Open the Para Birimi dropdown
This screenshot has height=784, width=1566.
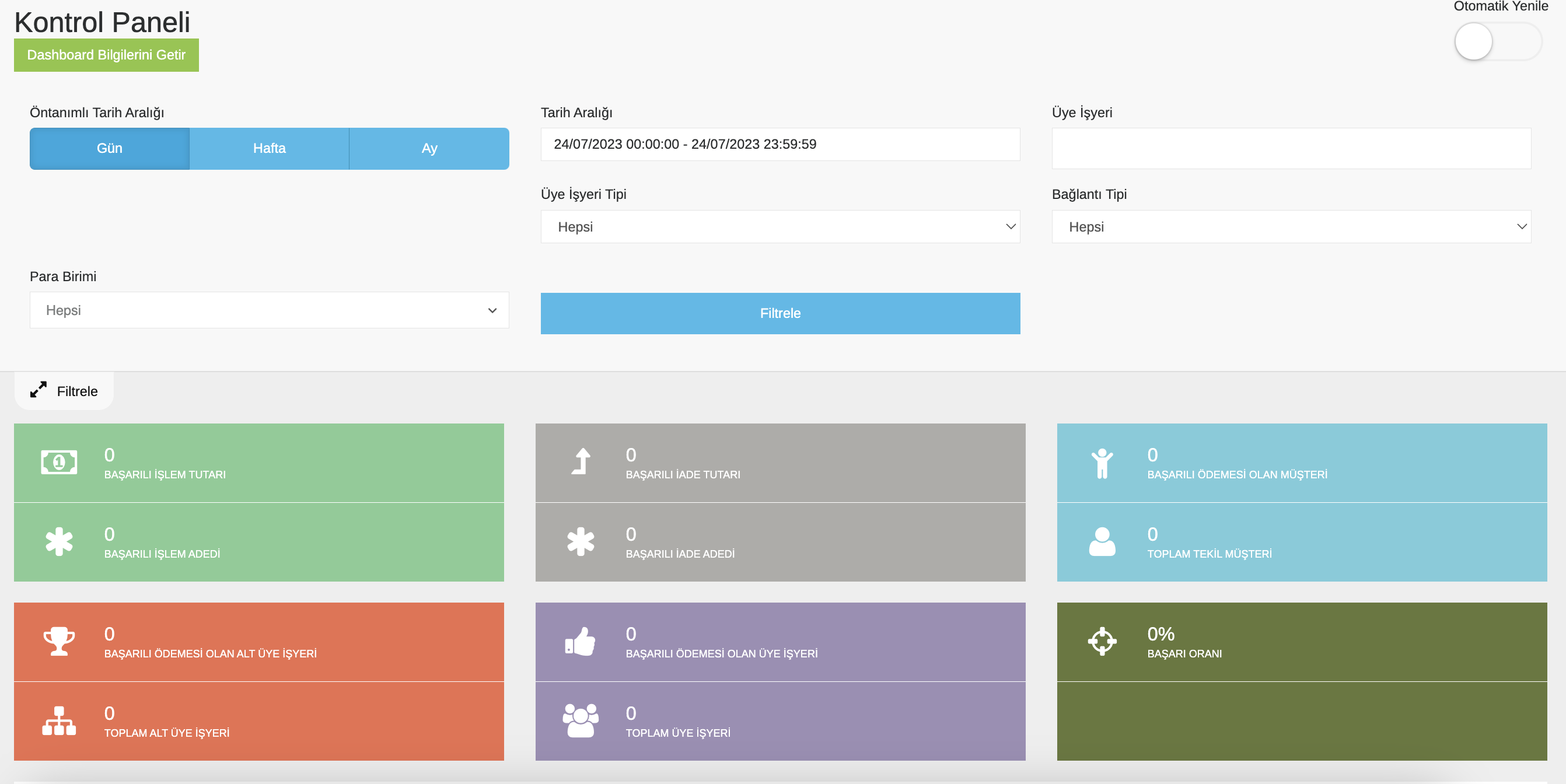click(x=270, y=310)
